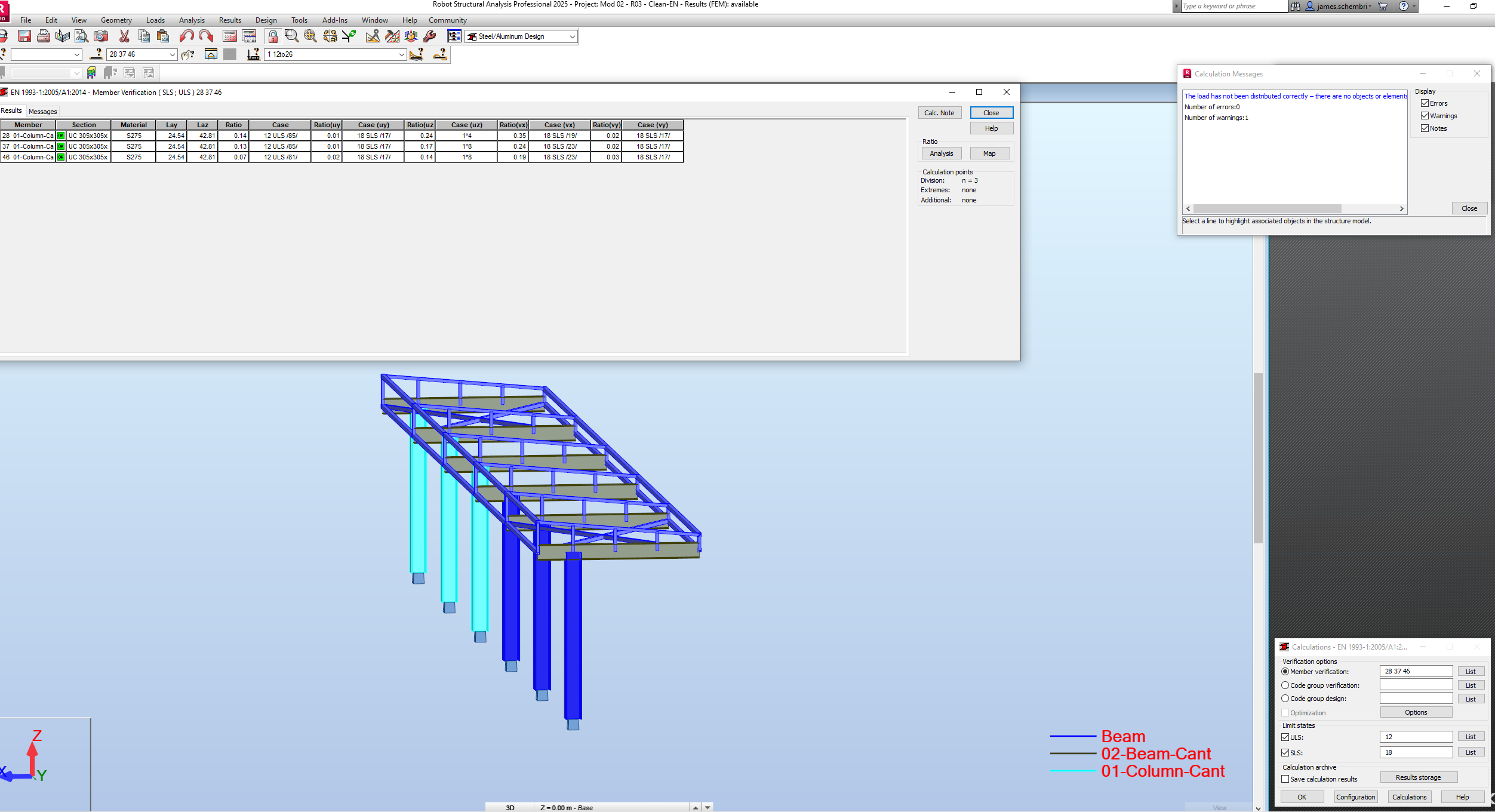
Task: Switch to the Messages tab
Action: [x=43, y=112]
